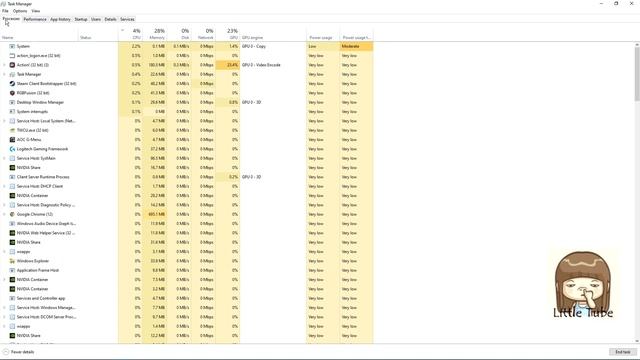Sort by the Network column header
This screenshot has height=360, width=640.
pyautogui.click(x=203, y=34)
